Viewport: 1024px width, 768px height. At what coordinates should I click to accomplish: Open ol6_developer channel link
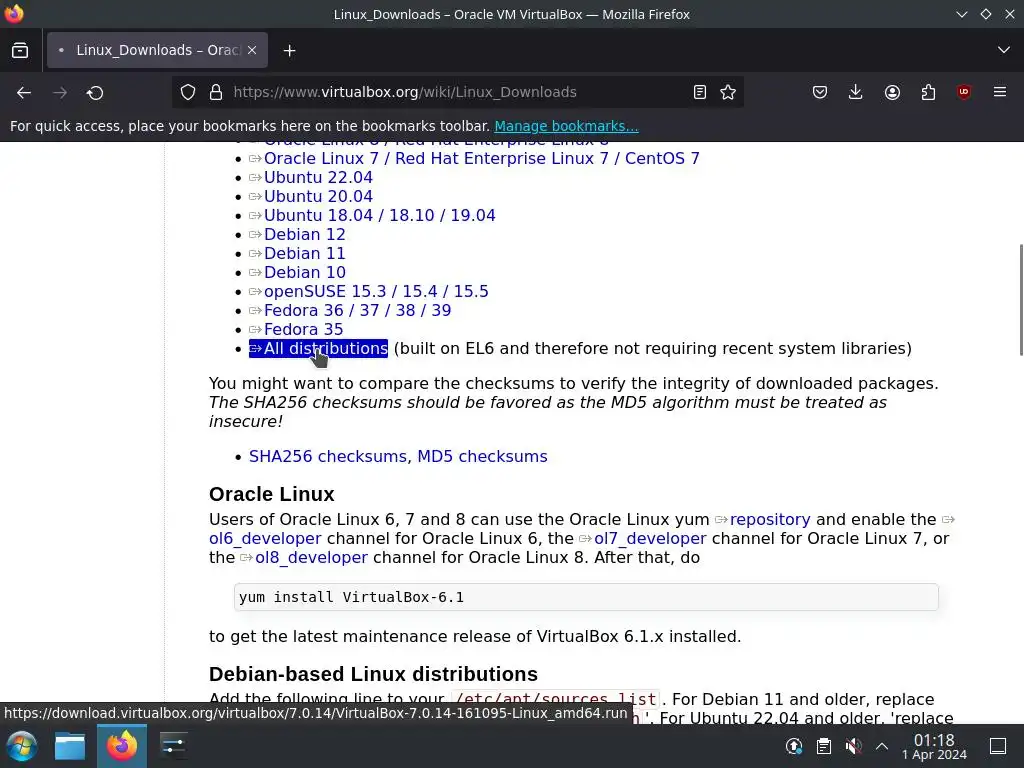click(265, 539)
